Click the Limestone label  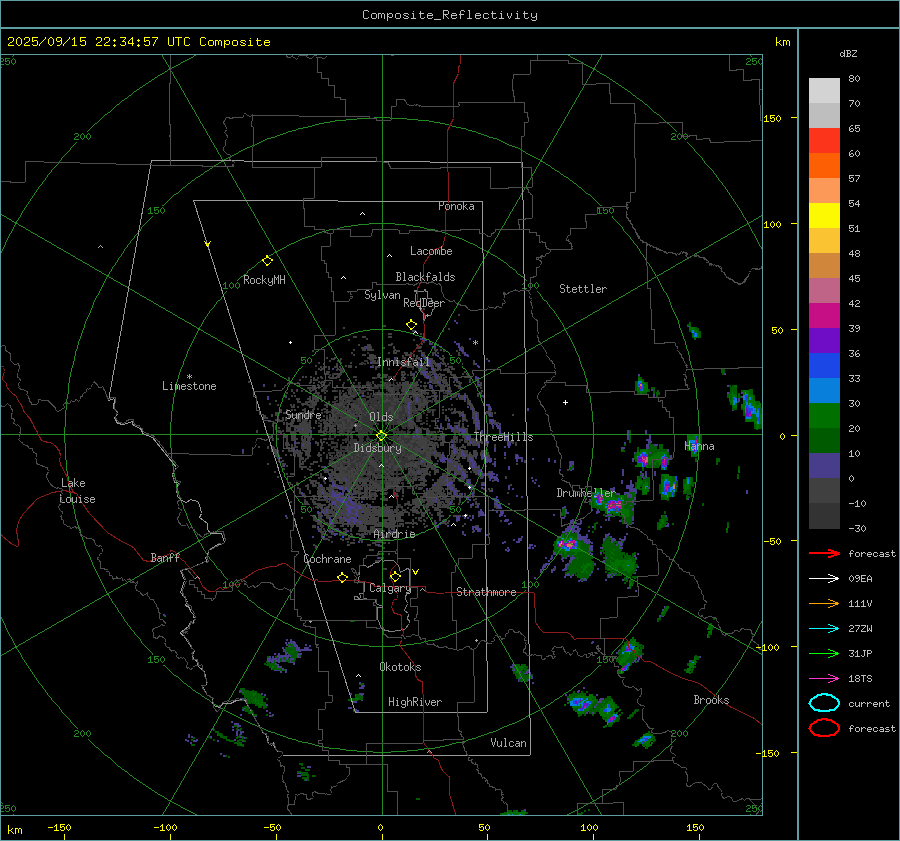(x=189, y=386)
